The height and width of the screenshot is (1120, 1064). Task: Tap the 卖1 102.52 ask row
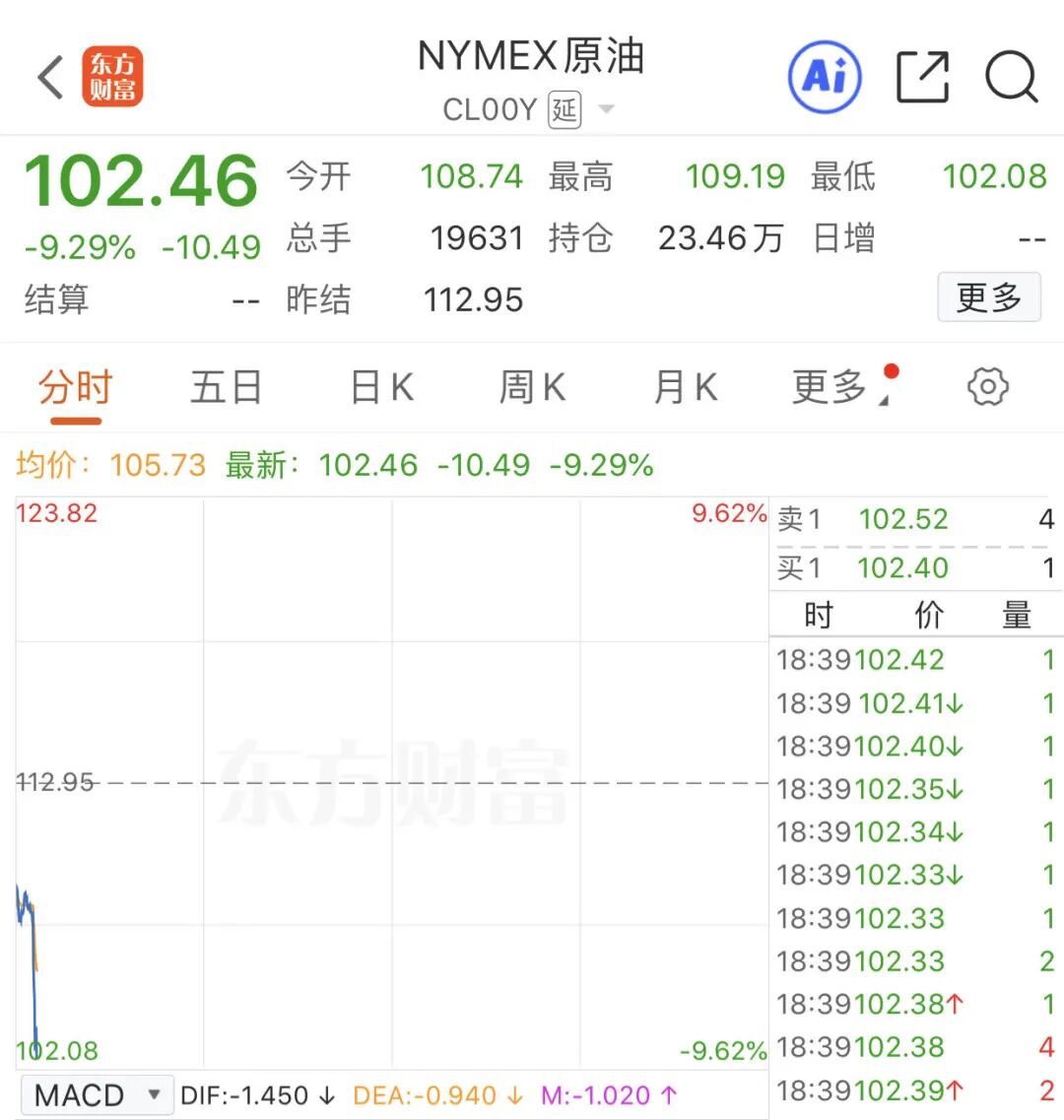[x=914, y=519]
